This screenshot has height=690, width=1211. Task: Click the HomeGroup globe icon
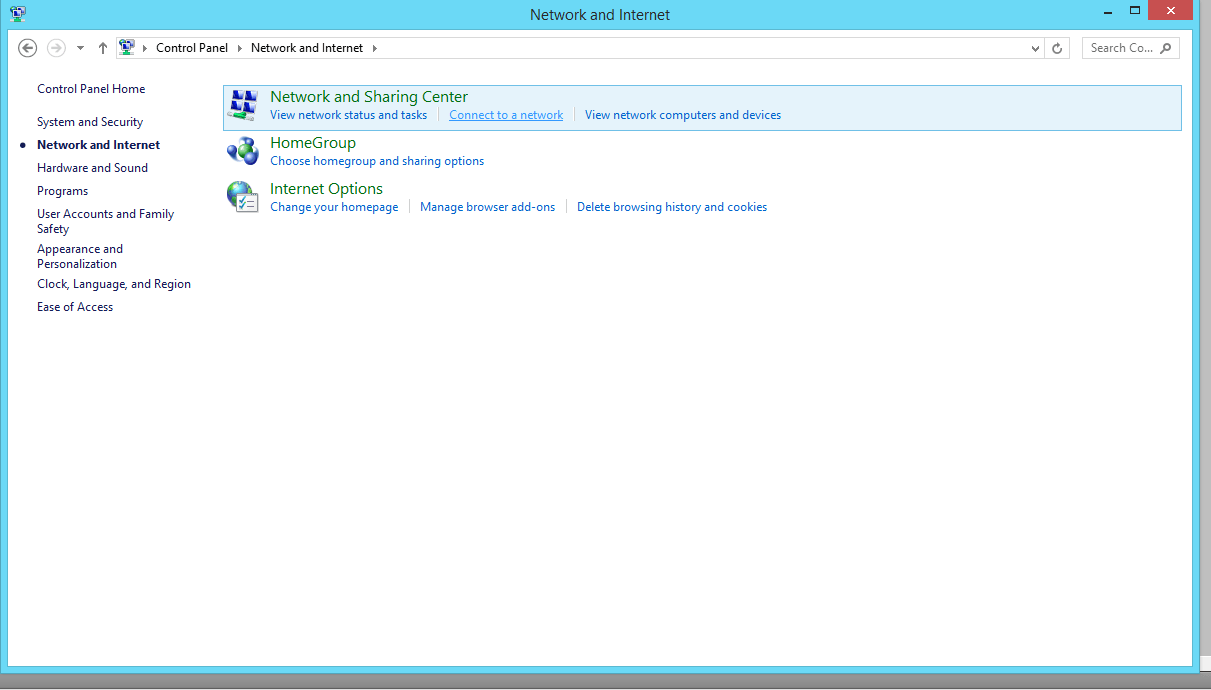(242, 151)
